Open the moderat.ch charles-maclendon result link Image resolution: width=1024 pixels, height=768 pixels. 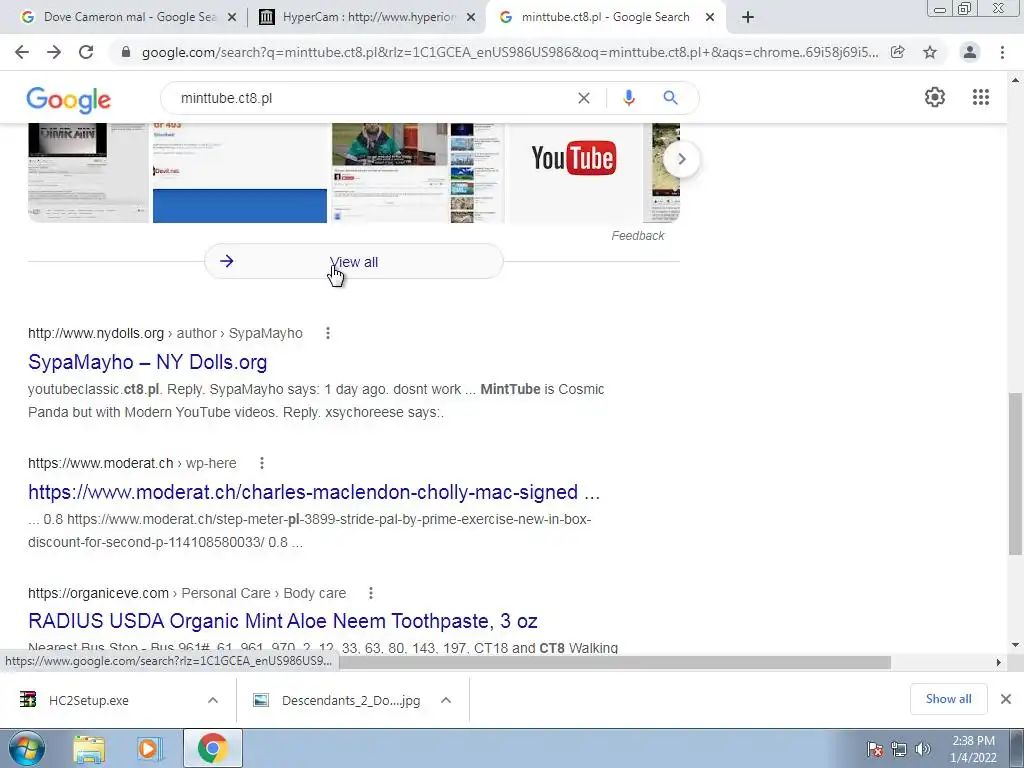313,492
